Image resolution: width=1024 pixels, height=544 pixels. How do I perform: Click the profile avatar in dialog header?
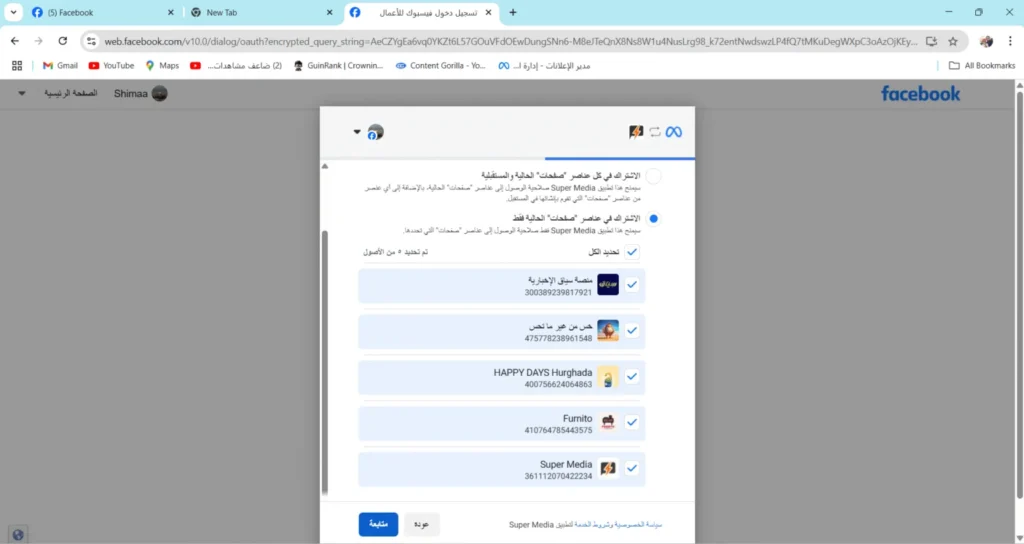pyautogui.click(x=375, y=132)
